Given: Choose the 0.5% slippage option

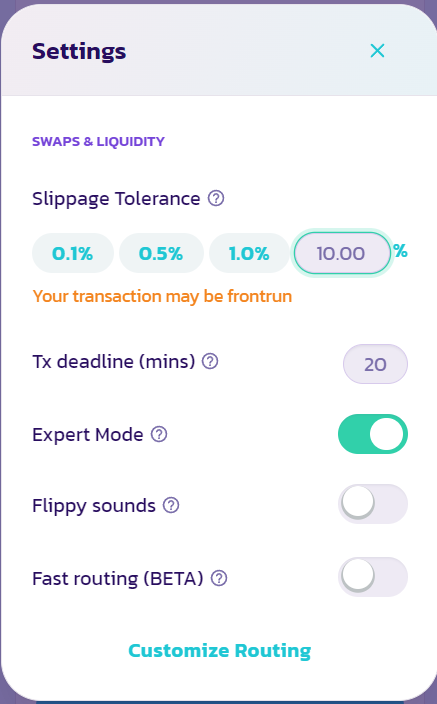Looking at the screenshot, I should click(x=161, y=253).
